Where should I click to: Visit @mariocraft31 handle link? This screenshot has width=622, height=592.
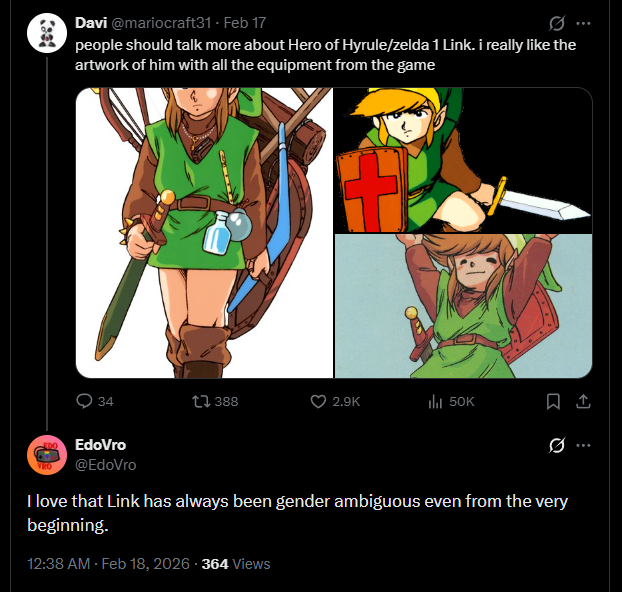pyautogui.click(x=166, y=23)
